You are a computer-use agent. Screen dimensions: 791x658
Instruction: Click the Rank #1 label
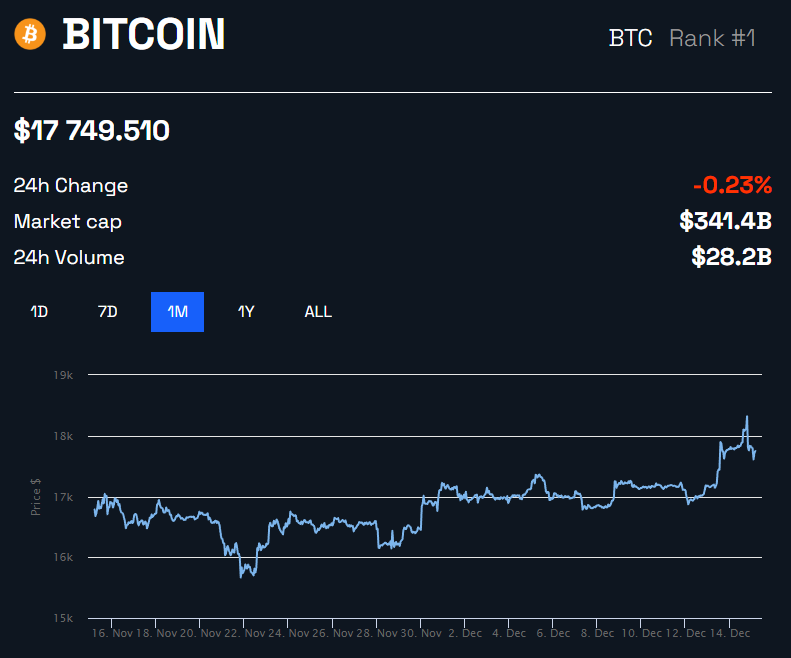[x=712, y=38]
